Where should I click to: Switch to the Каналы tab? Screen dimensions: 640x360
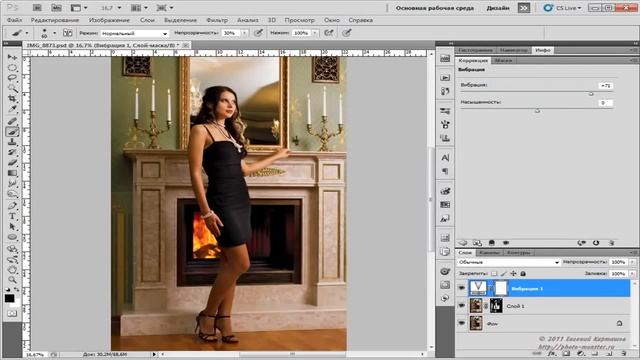489,253
